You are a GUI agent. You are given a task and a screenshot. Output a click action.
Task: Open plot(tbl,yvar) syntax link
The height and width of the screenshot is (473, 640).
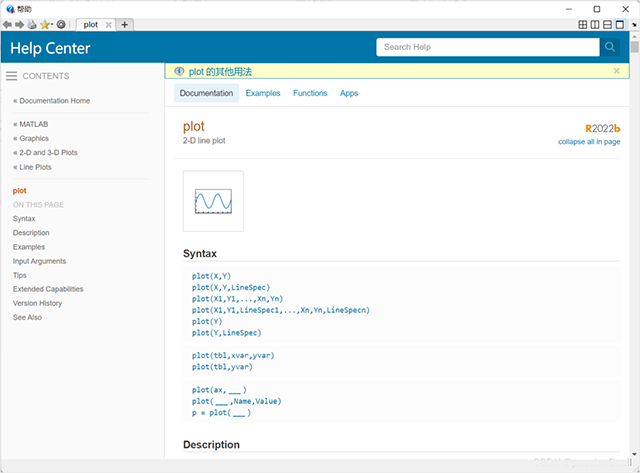click(x=222, y=367)
